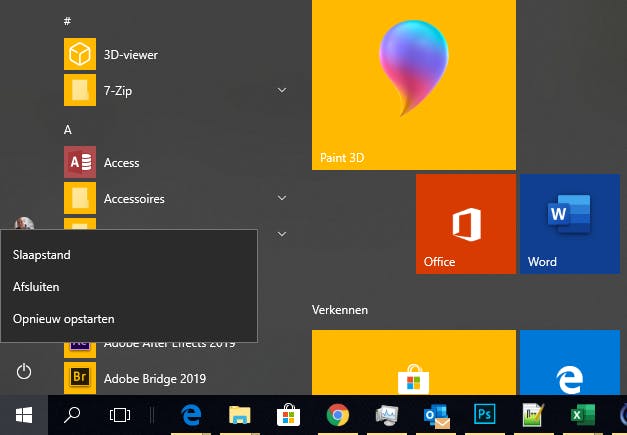Screen dimensions: 627x435
Task: Open the user account avatar
Action: pyautogui.click(x=24, y=223)
